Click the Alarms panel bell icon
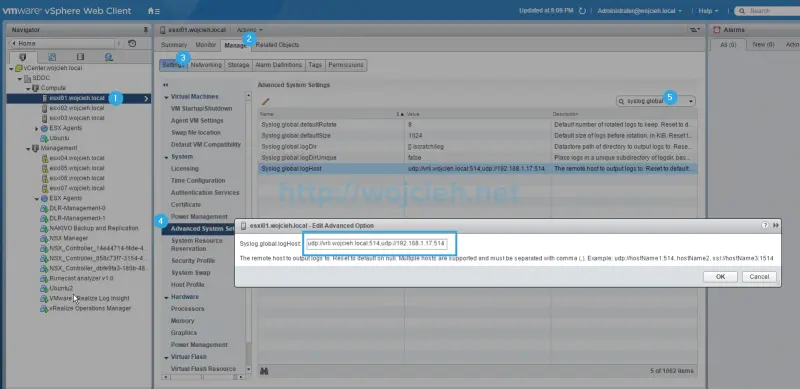The height and width of the screenshot is (389, 800). point(717,30)
